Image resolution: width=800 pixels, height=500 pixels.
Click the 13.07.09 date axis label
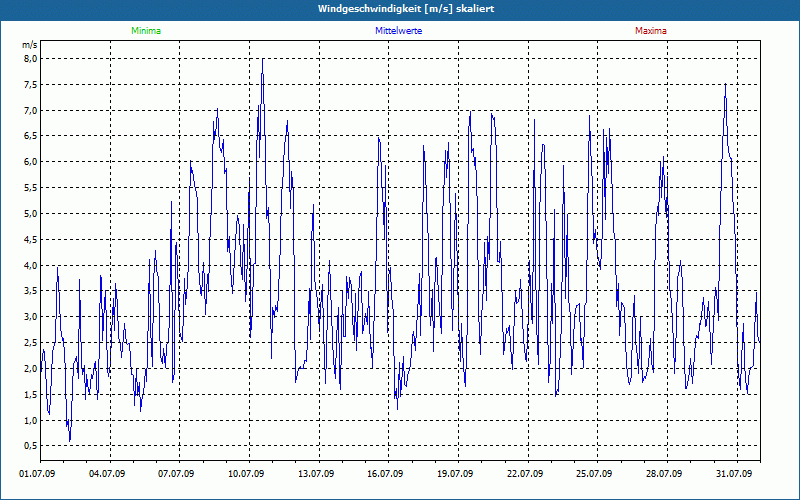point(316,474)
